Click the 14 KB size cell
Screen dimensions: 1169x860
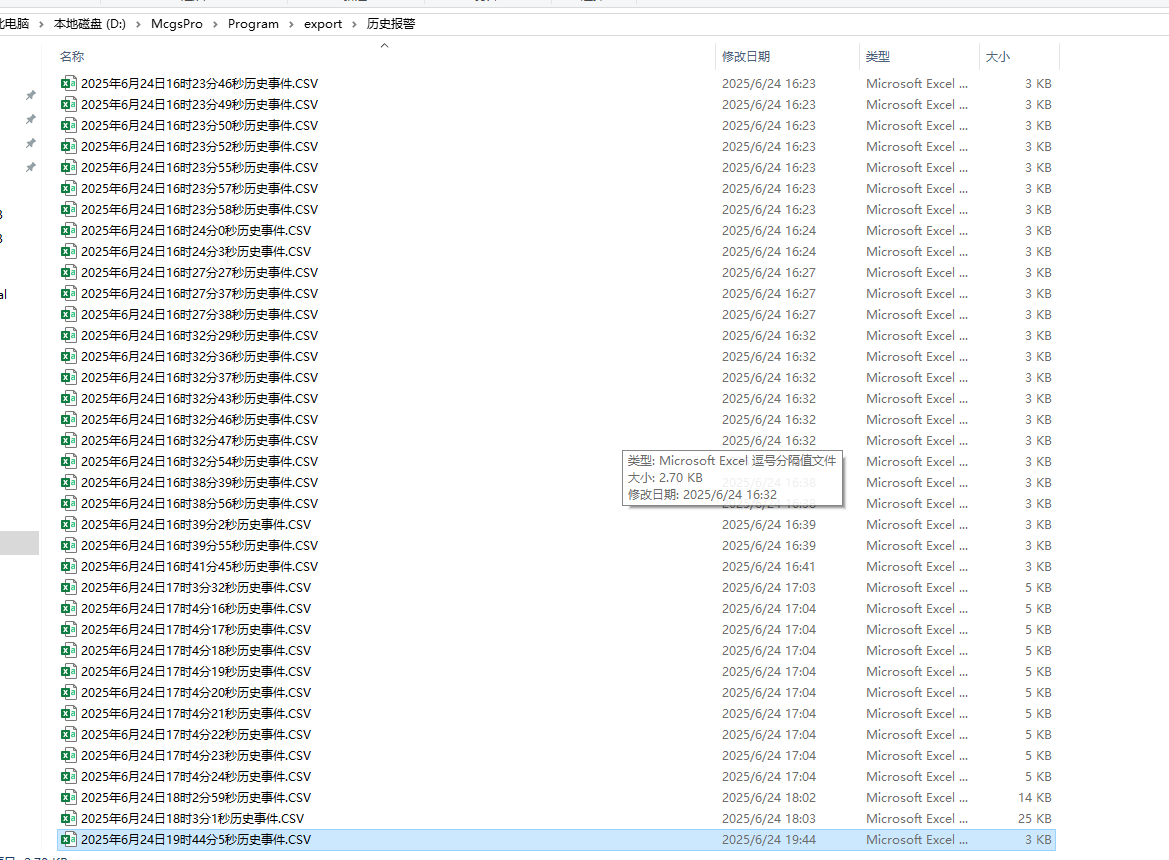[x=1035, y=797]
